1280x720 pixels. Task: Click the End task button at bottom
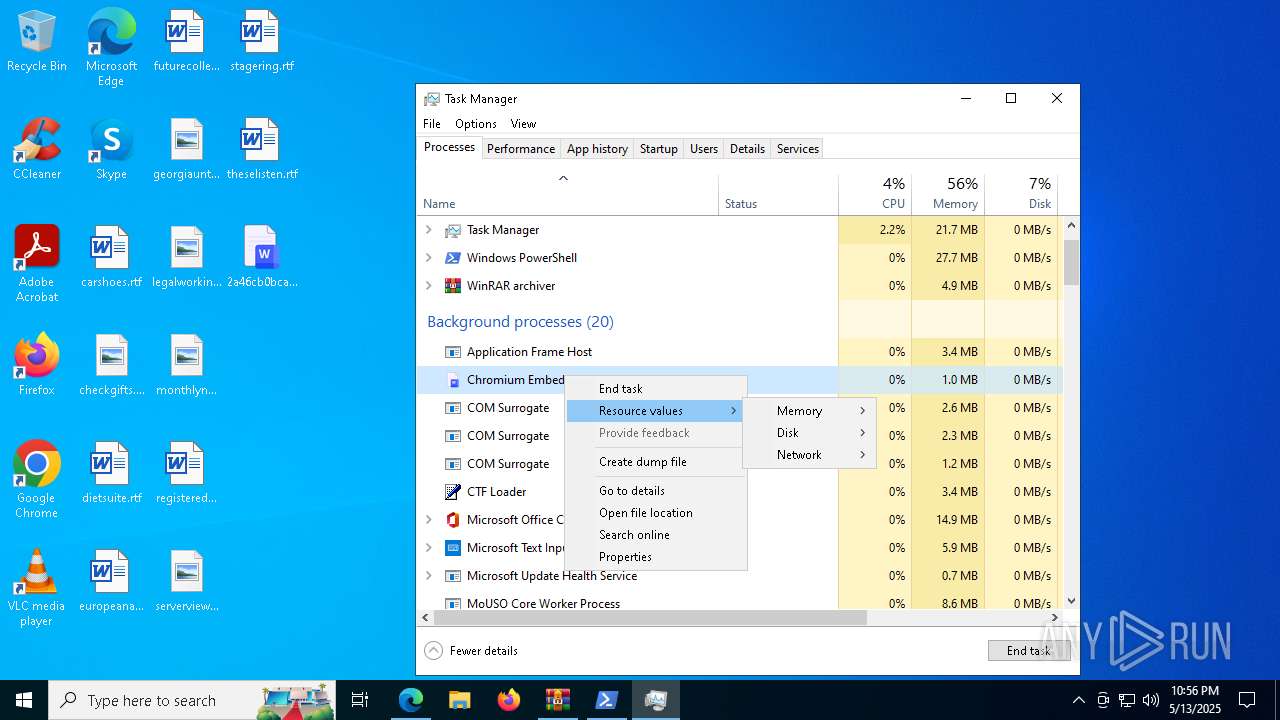click(1029, 651)
